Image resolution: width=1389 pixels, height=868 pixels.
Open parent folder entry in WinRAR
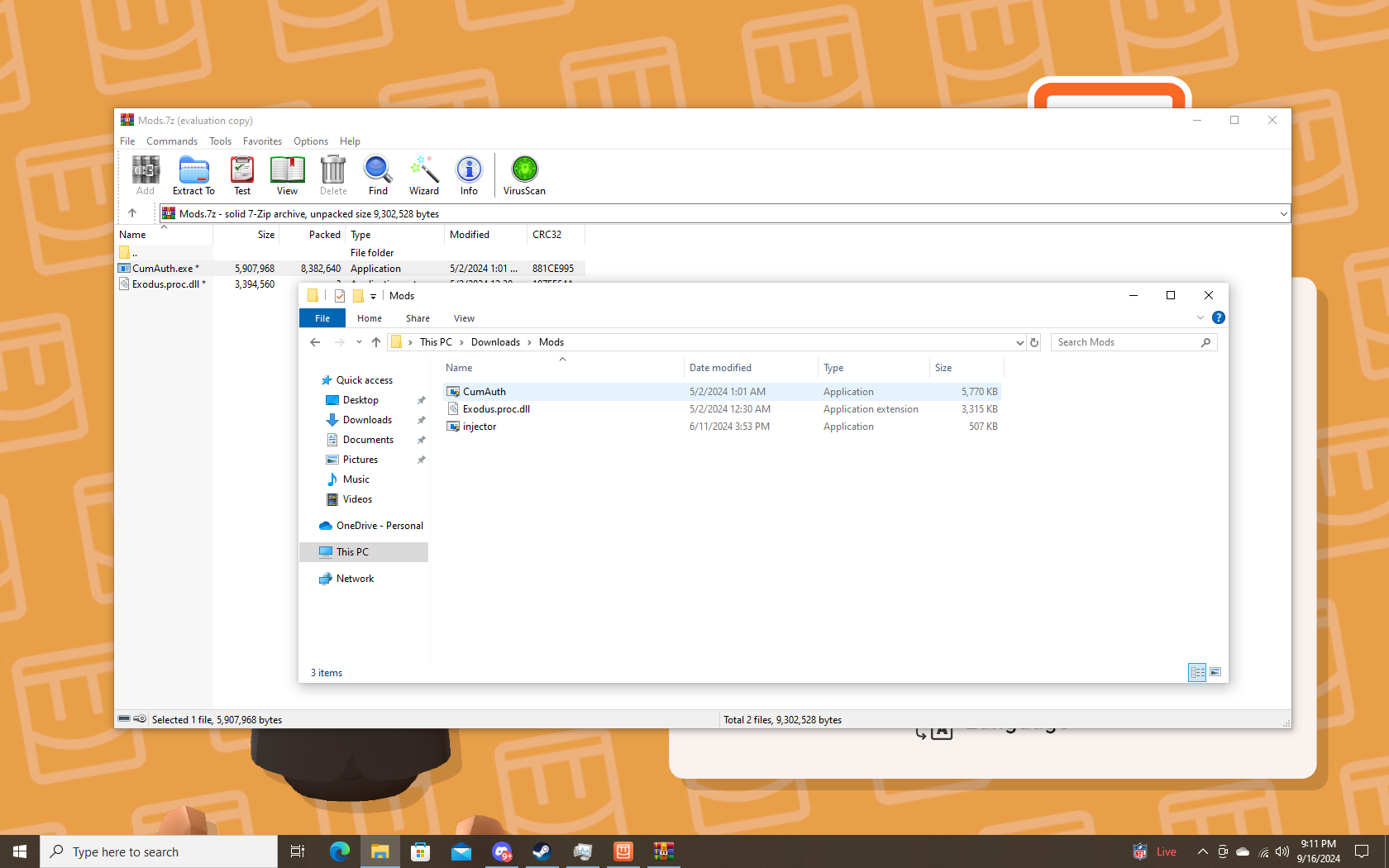click(x=129, y=253)
